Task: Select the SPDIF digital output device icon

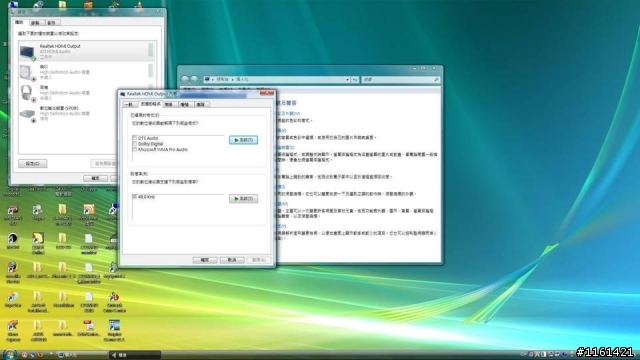Action: [x=27, y=115]
